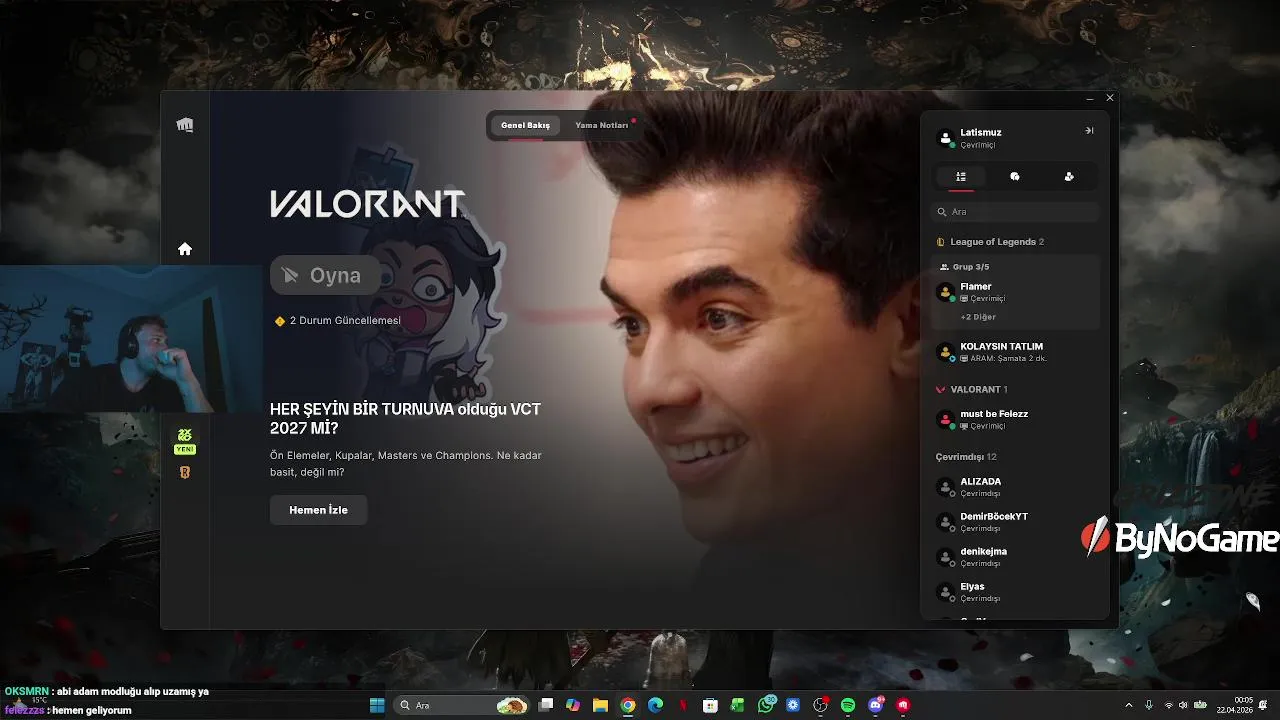Switch to Genel Bakış tab
Screen dimensions: 1280x720
coord(525,126)
